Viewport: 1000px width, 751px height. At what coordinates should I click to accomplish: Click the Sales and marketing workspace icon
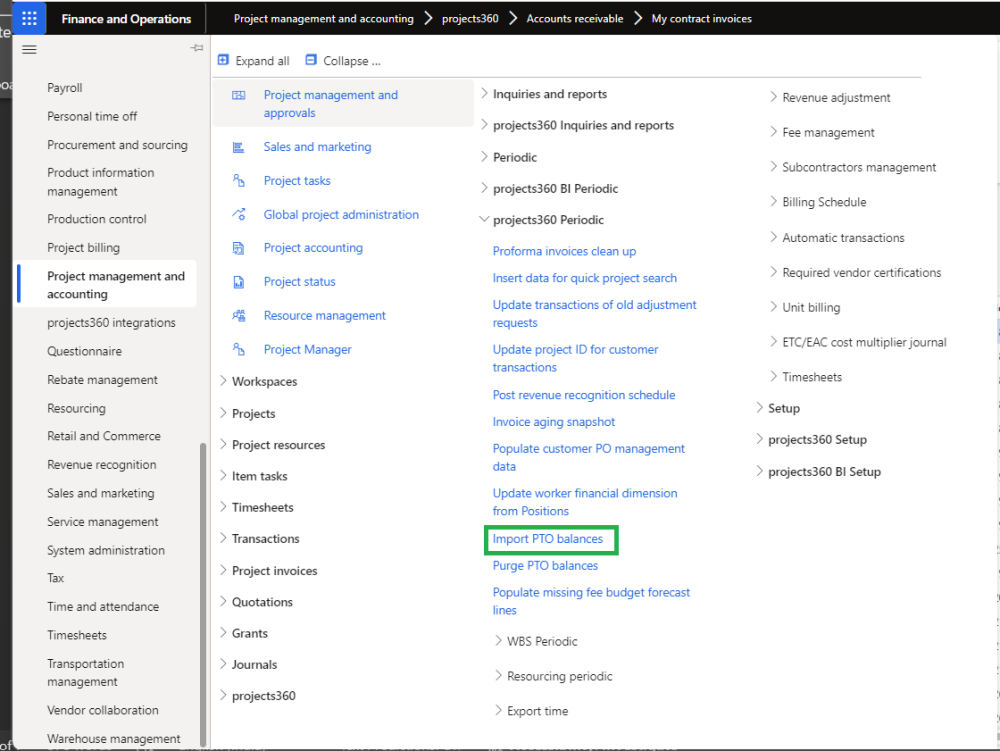click(239, 147)
